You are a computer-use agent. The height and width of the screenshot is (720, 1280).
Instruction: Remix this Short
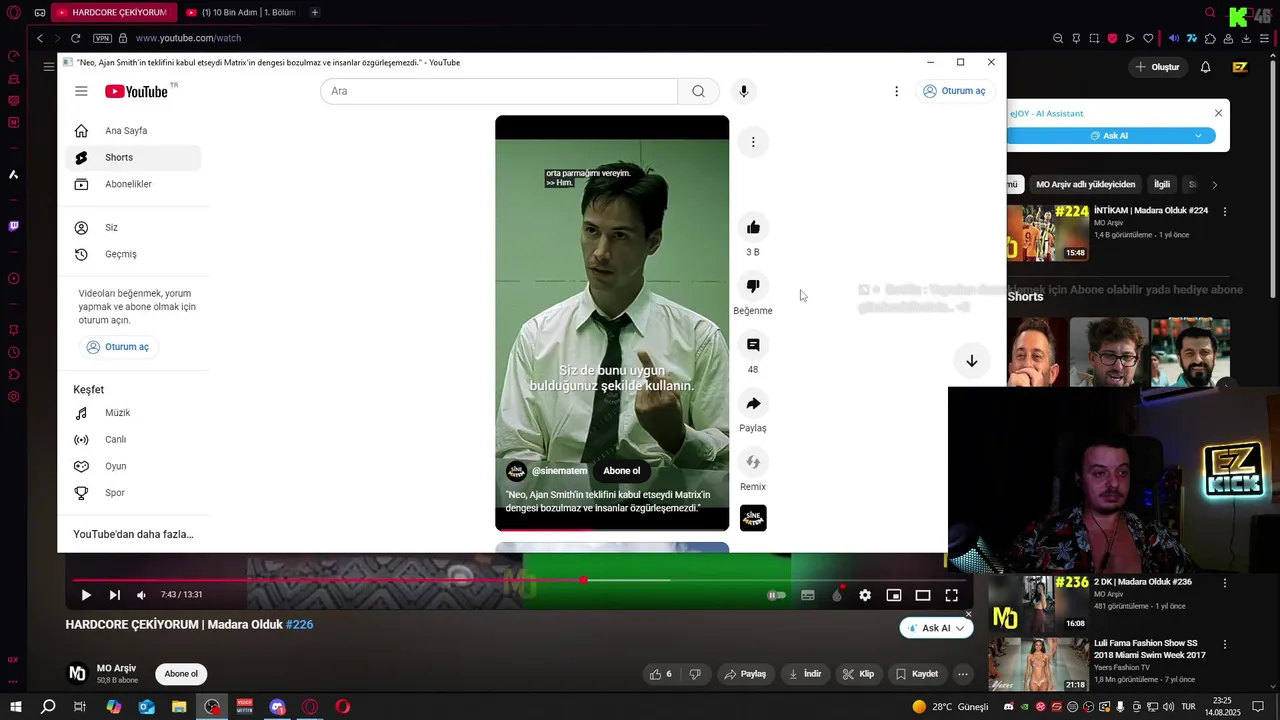click(753, 462)
